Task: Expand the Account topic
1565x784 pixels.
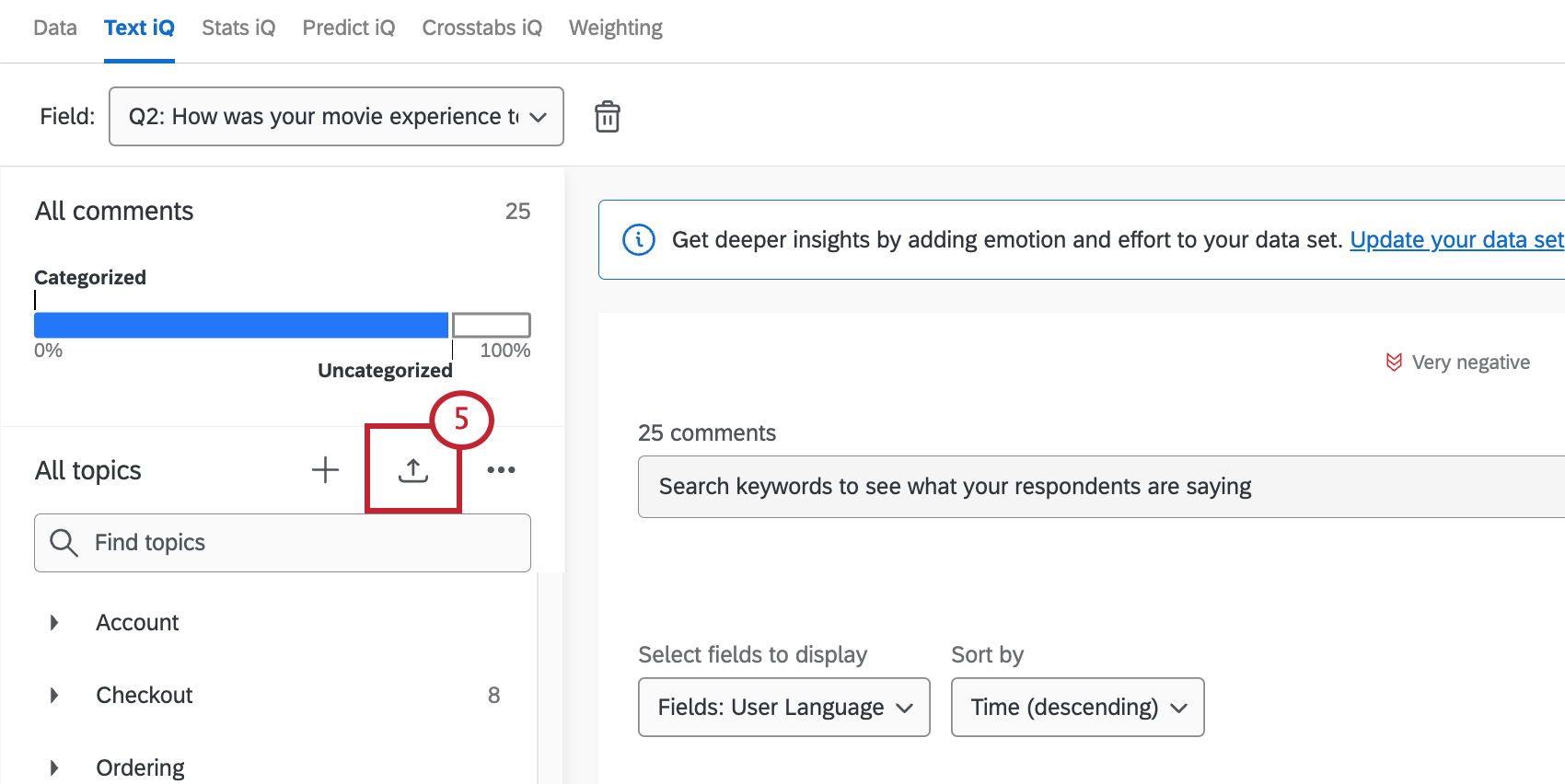Action: click(54, 623)
